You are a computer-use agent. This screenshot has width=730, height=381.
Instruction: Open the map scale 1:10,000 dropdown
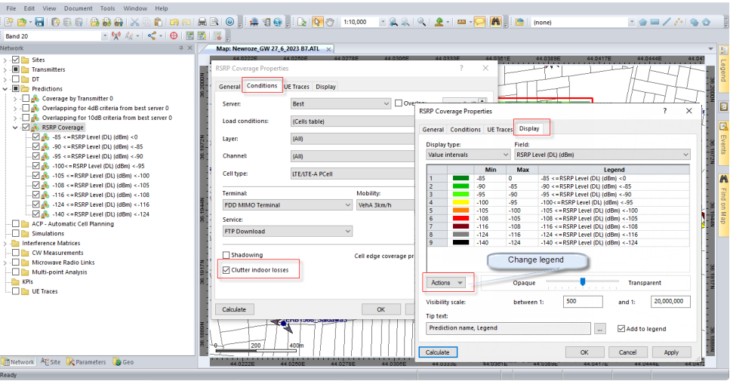(x=382, y=22)
